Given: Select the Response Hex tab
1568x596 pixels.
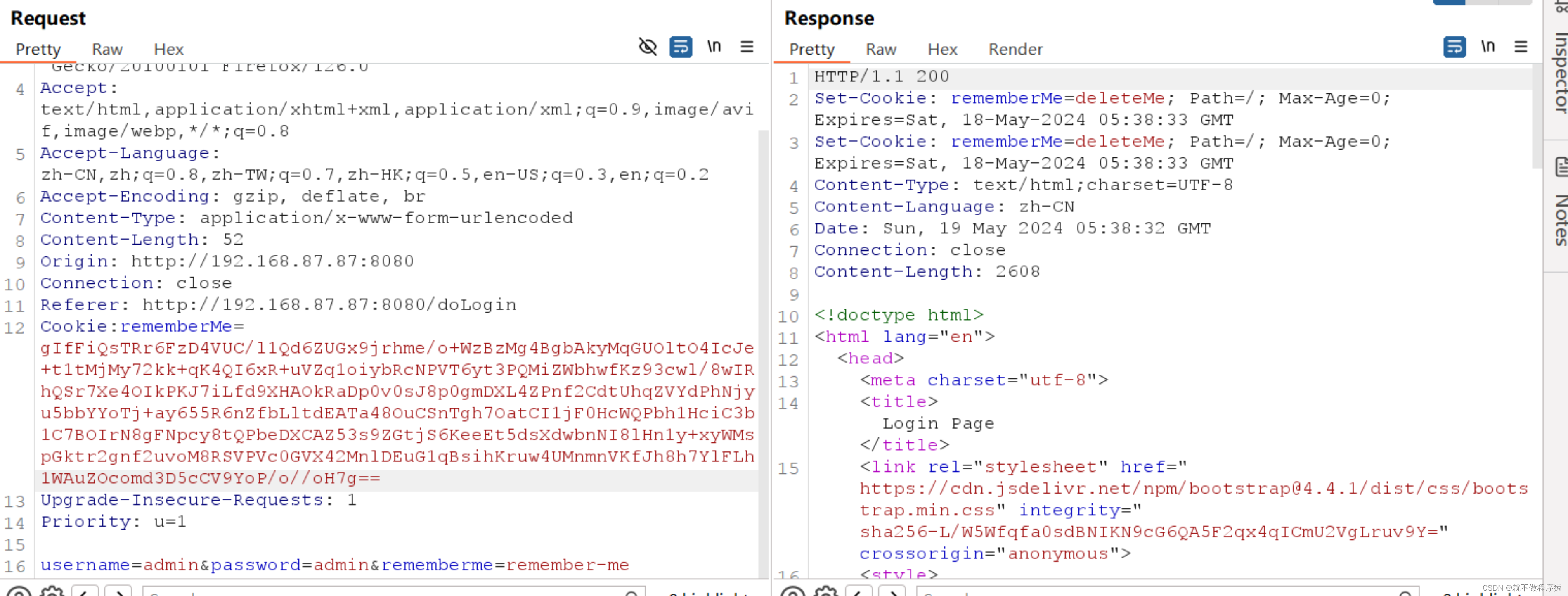Looking at the screenshot, I should point(942,50).
